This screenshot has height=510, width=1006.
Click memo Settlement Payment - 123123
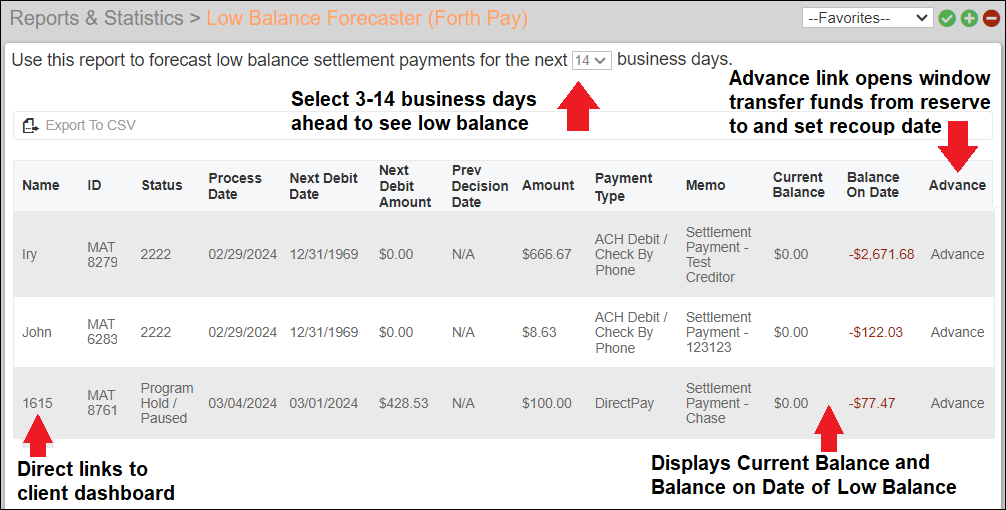tap(717, 332)
